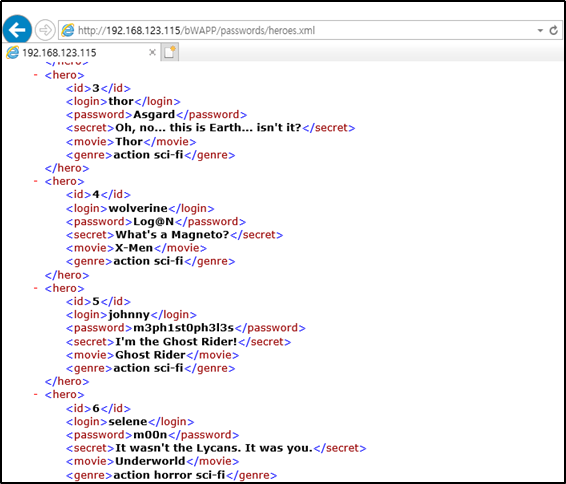Click the id value '5'
Screen dimensions: 566x484
96,301
